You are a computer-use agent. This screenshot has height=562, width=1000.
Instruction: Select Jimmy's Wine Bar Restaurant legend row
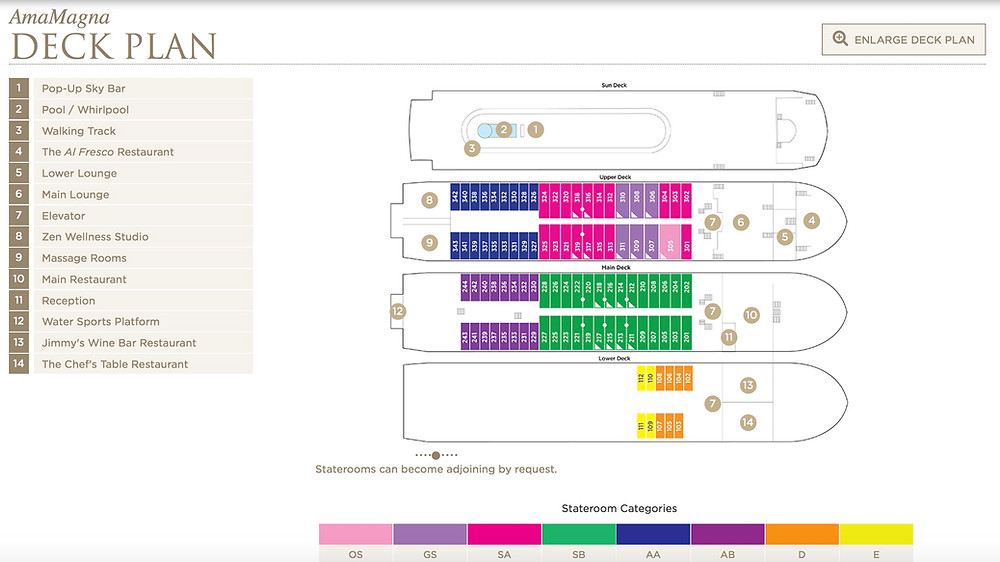click(x=131, y=343)
